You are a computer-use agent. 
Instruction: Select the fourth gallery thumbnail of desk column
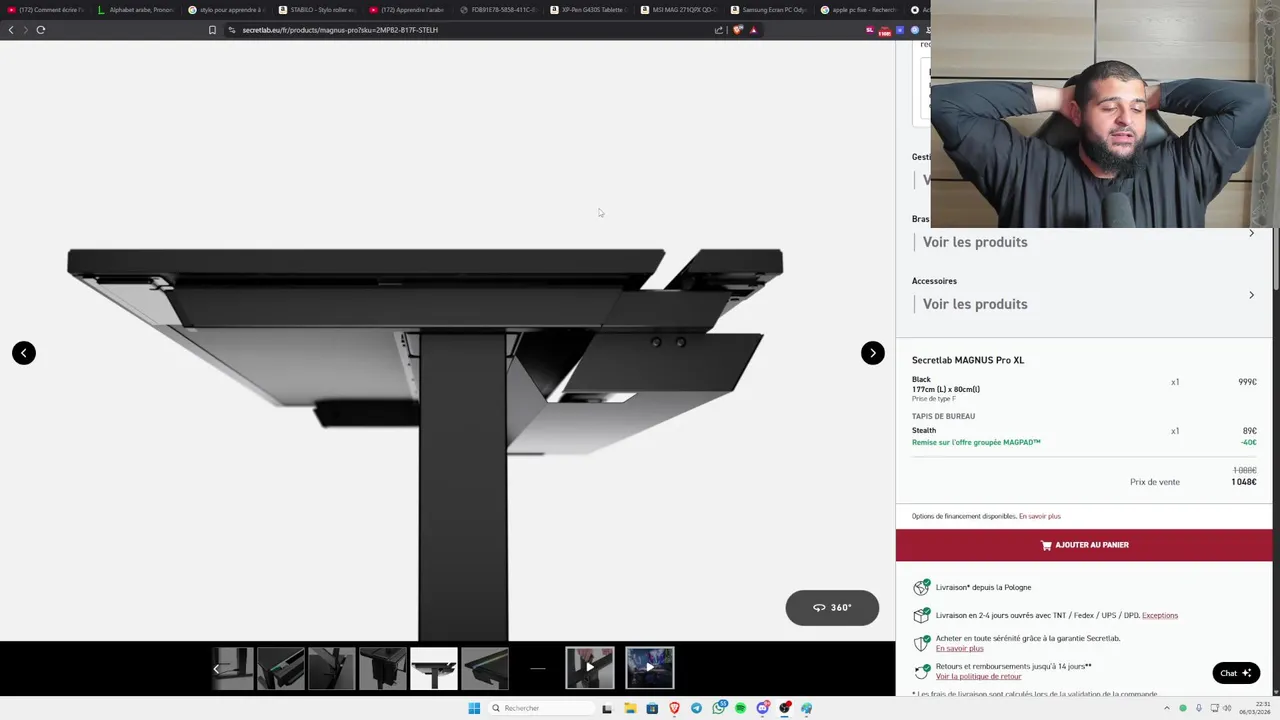382,668
